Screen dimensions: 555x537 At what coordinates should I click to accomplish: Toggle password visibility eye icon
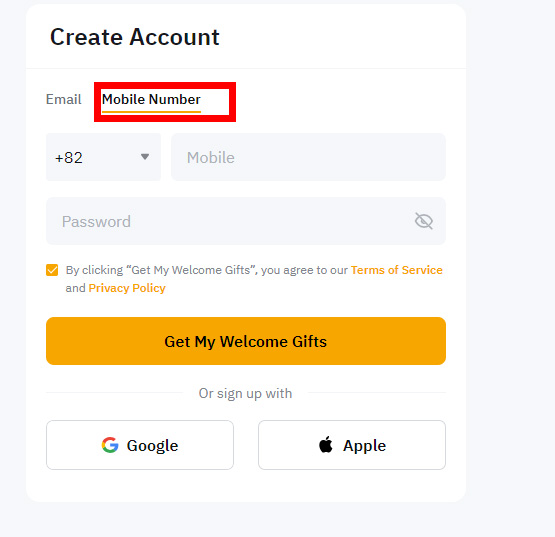coord(424,221)
